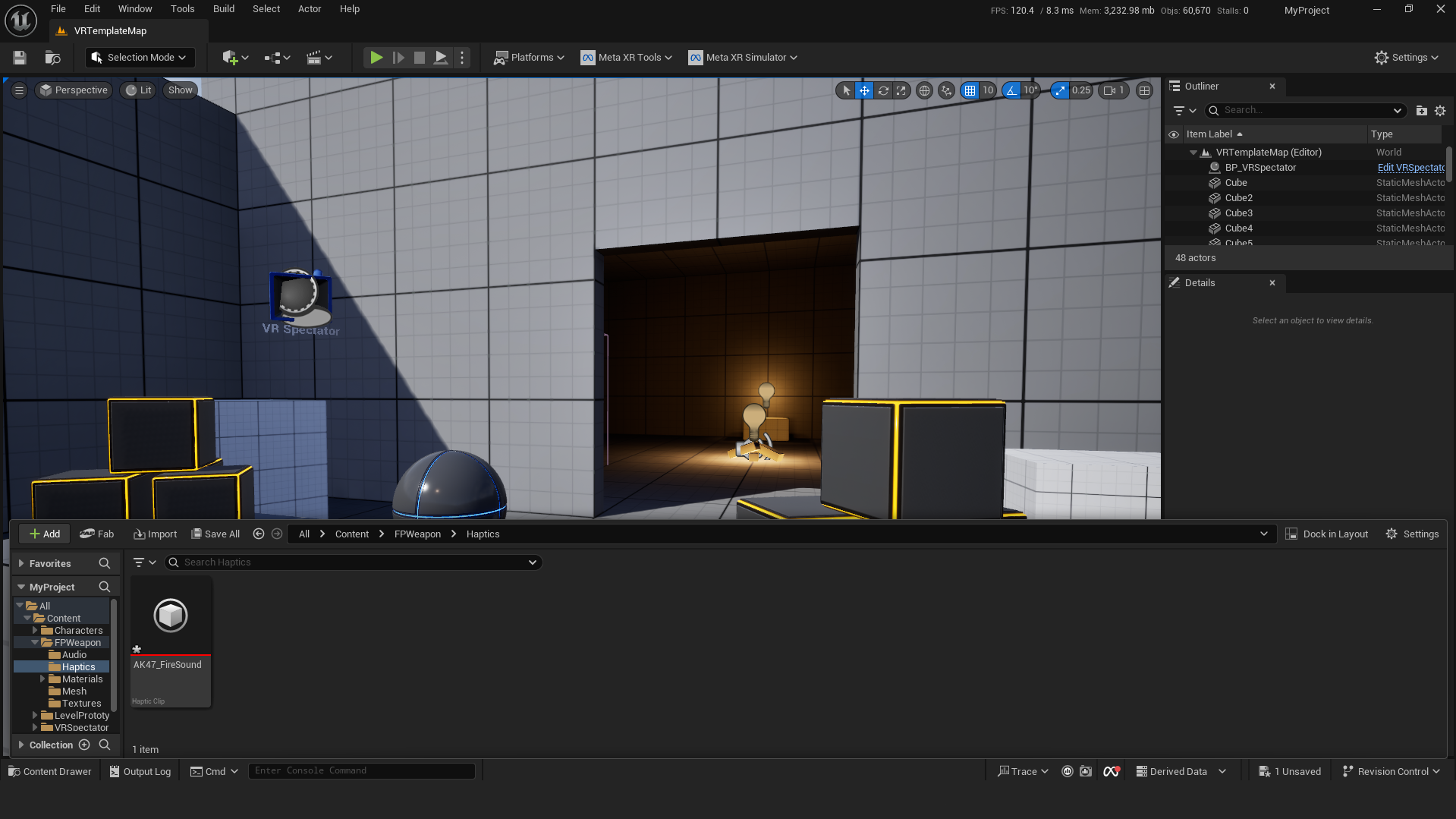Open the Perspective view mode dropdown
Screen dimensions: 1456x819
pyautogui.click(x=74, y=90)
